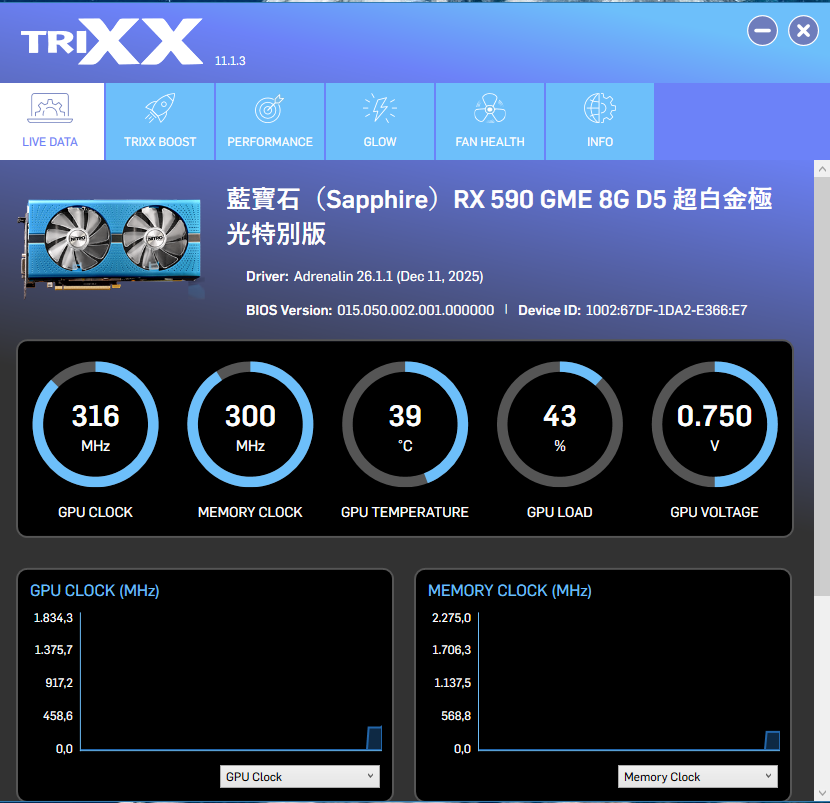Click the Memory Clock 300 MHz gauge
The image size is (830, 803).
[250, 424]
